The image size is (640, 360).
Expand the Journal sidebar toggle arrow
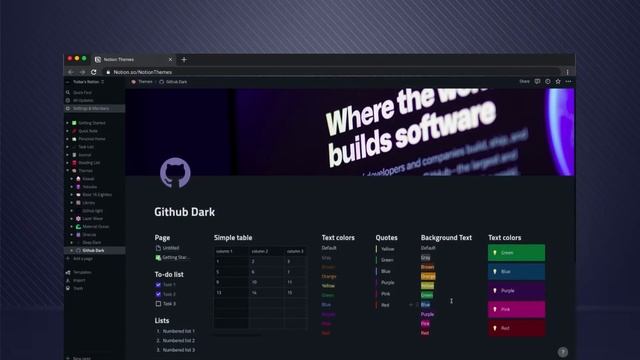click(x=67, y=155)
